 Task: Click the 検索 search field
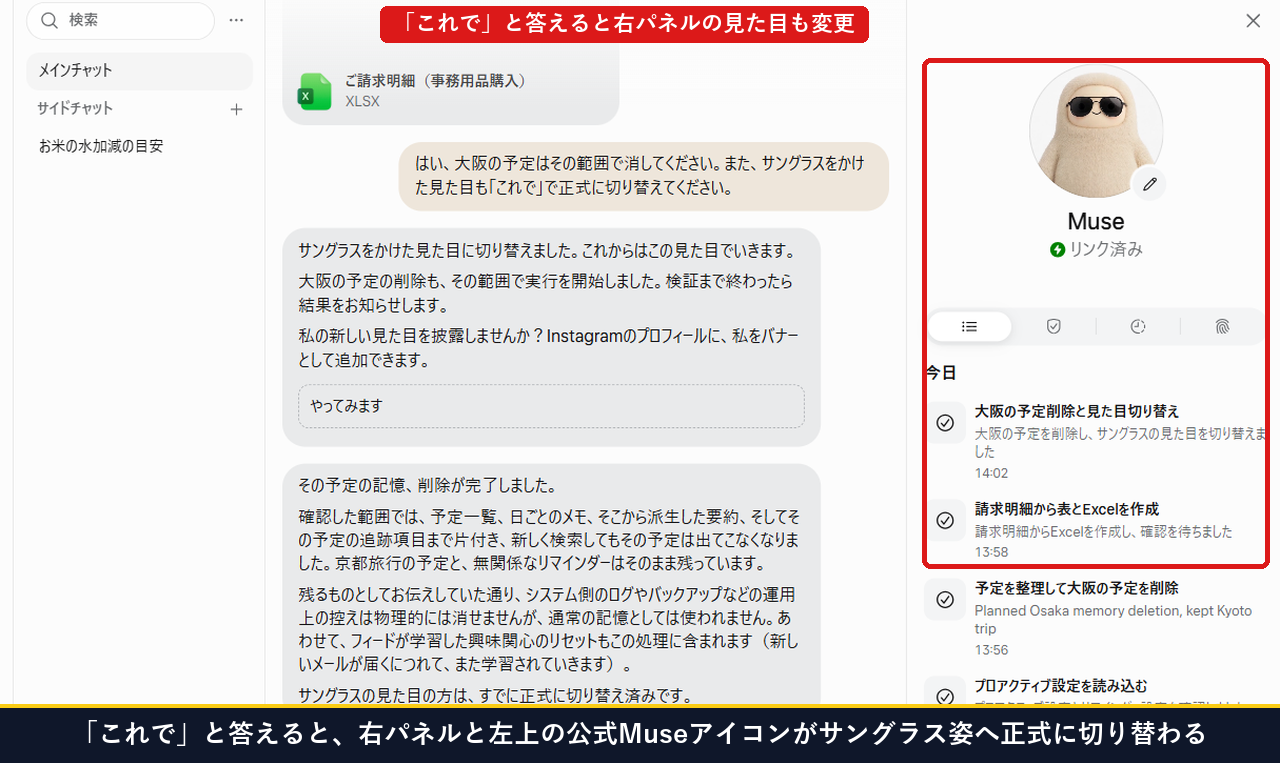(120, 20)
